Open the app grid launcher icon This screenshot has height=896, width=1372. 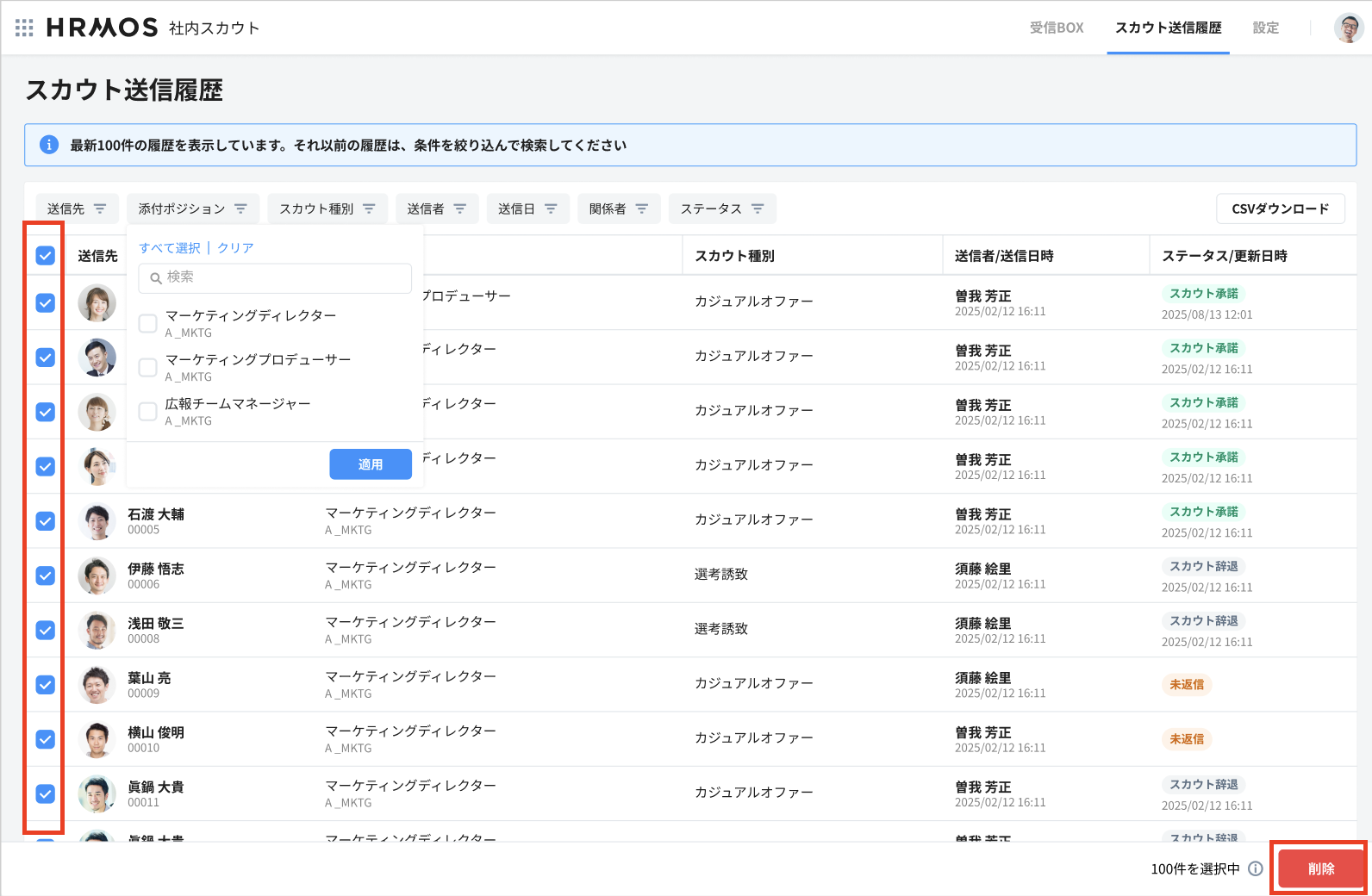[24, 28]
